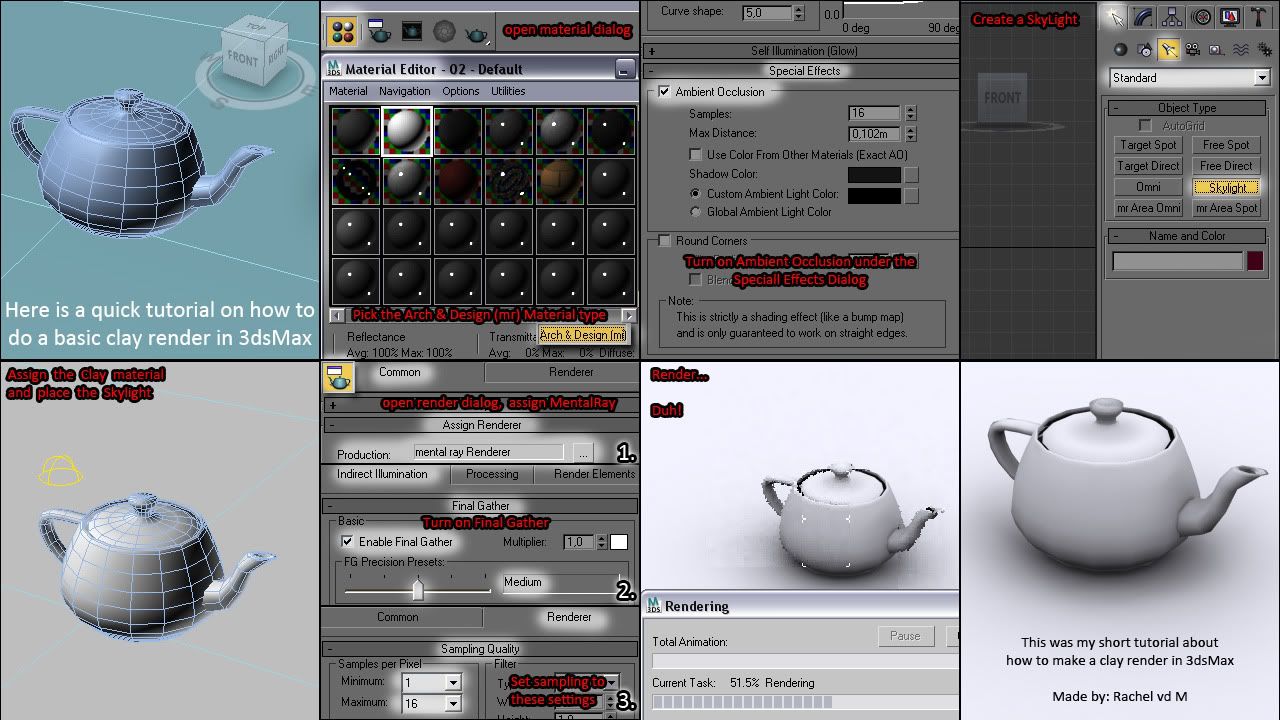Screen dimensions: 1280x720
Task: Open the Rendered Frame Window icon
Action: (411, 32)
